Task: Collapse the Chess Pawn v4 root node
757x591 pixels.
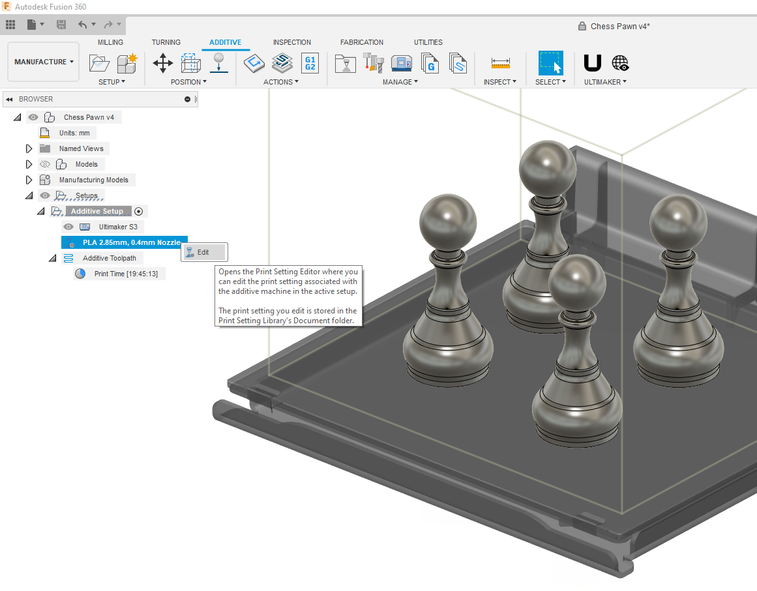Action: [17, 117]
